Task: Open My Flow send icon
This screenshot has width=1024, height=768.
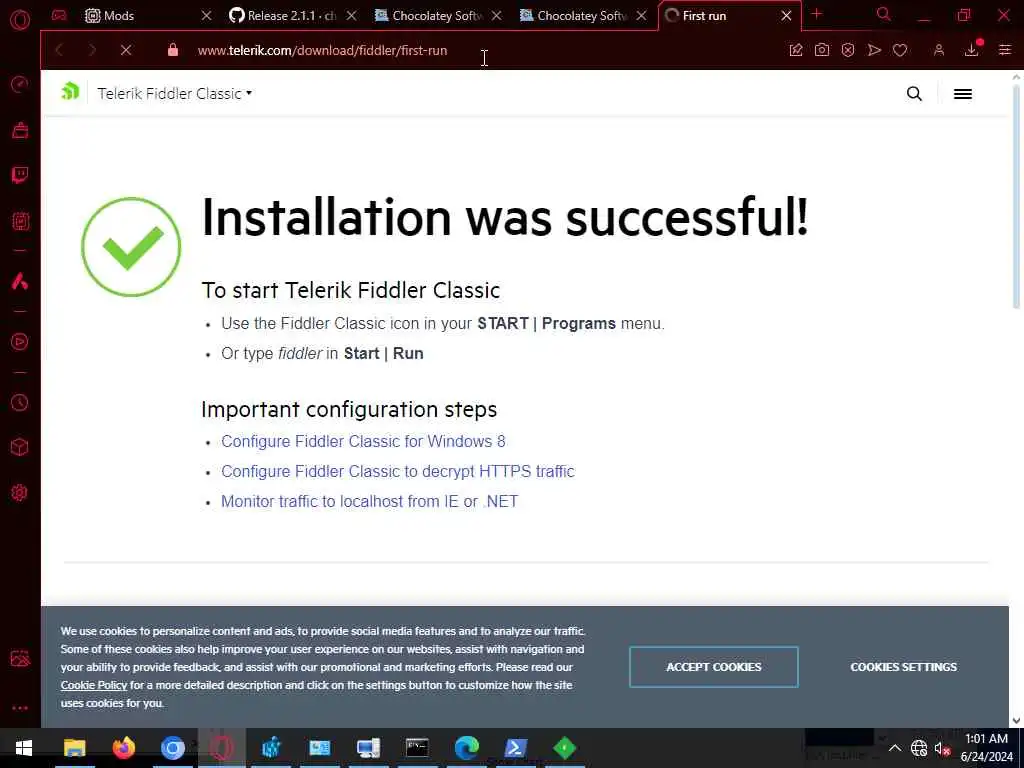Action: [874, 50]
